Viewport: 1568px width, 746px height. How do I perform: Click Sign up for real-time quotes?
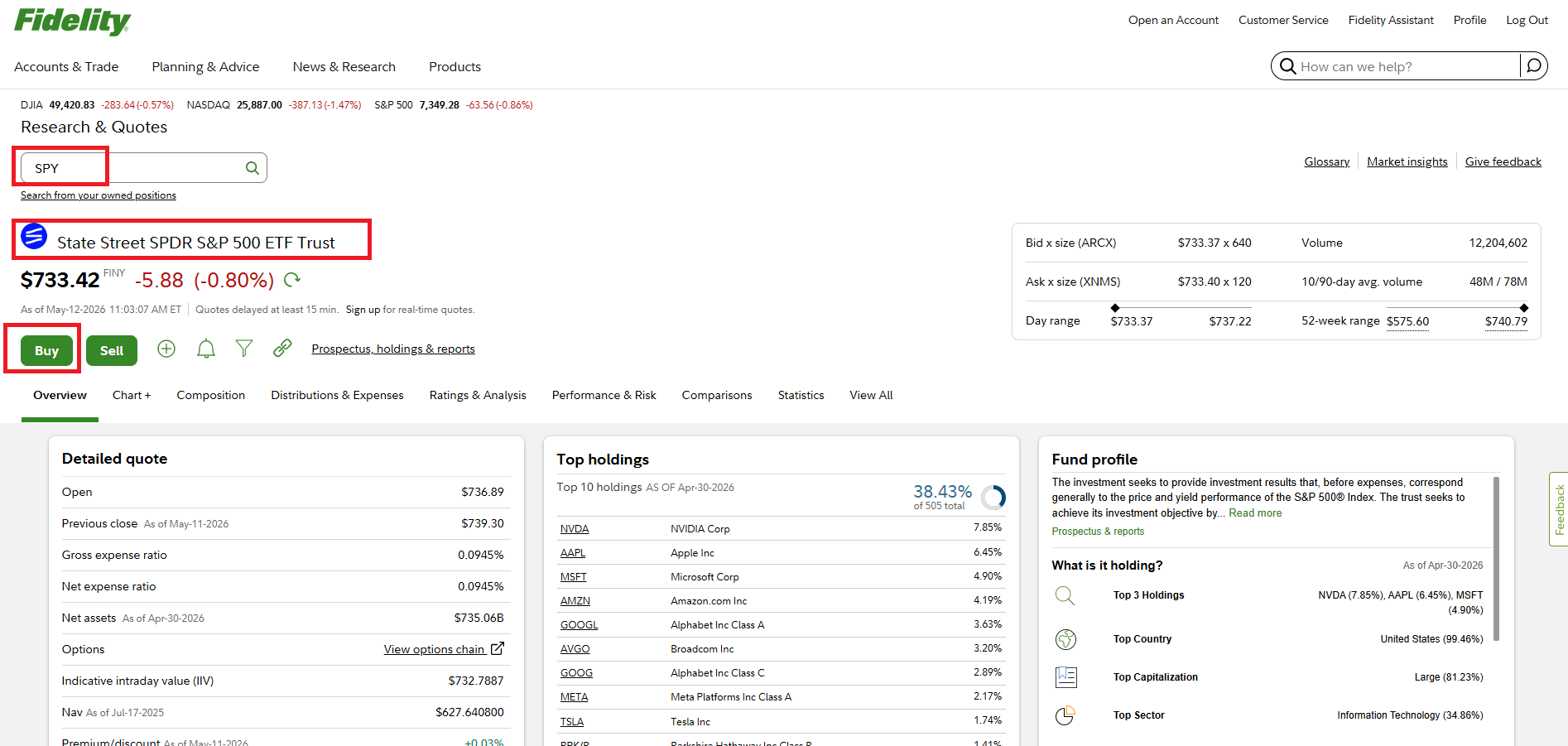[363, 310]
